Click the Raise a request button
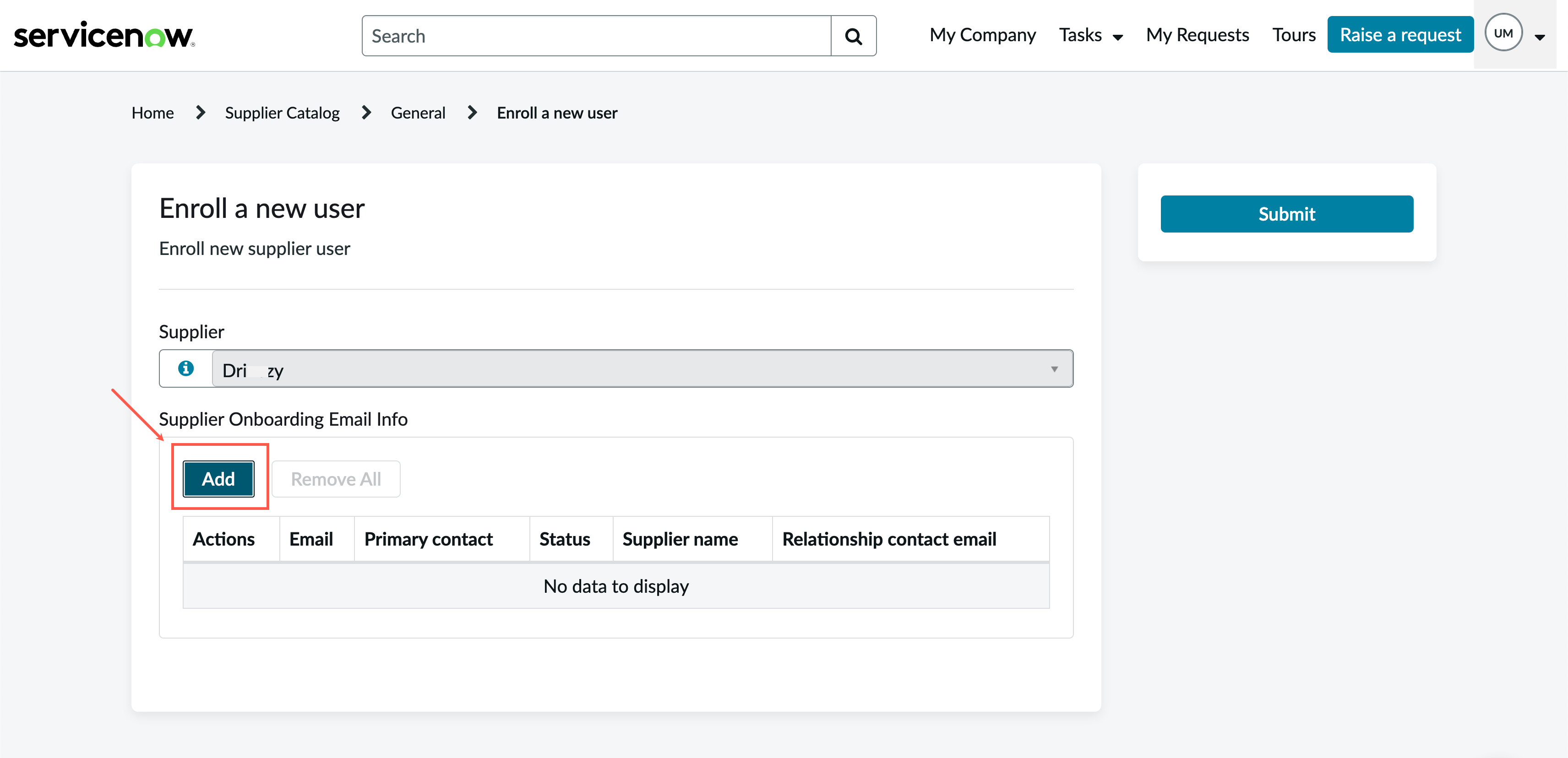Screen dimensions: 1568x758 pyautogui.click(x=1400, y=35)
